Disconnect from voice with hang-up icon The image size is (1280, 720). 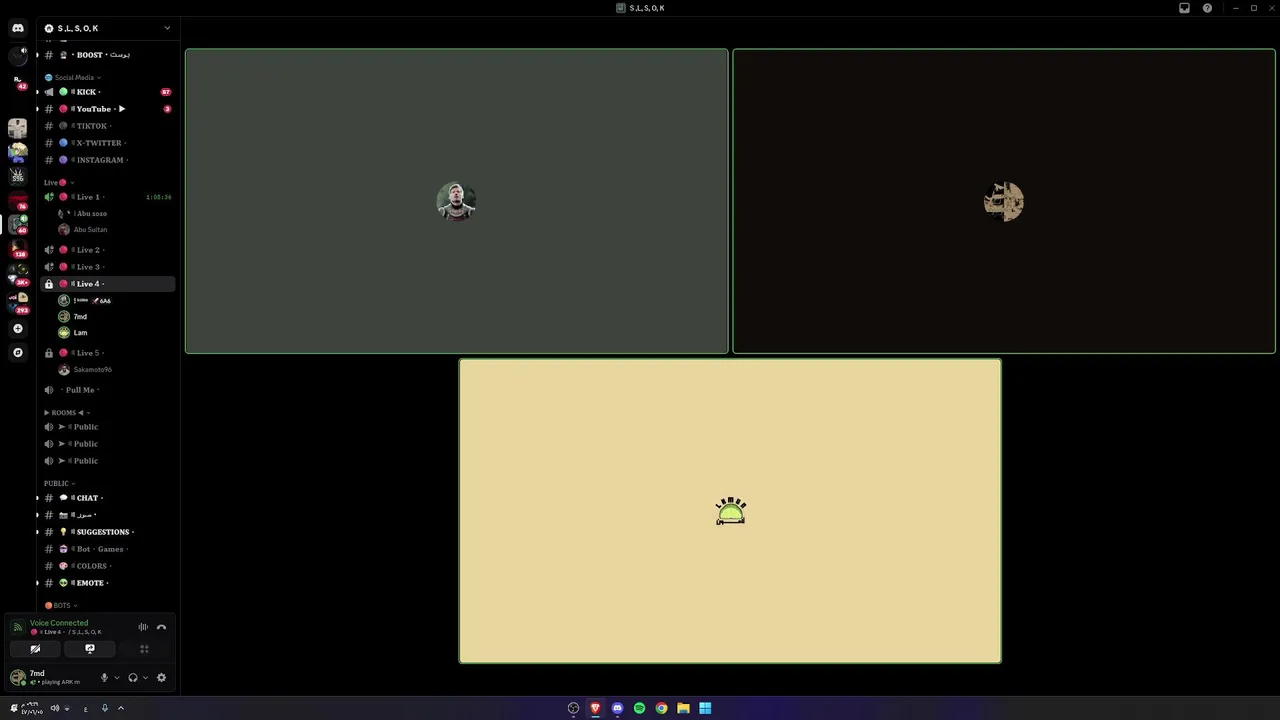point(161,627)
